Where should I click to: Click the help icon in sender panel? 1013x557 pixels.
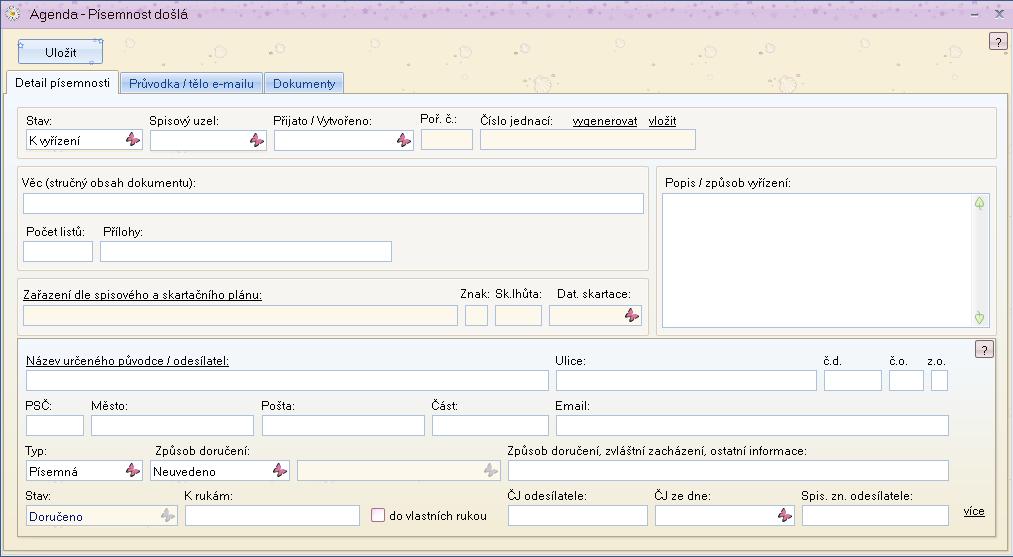tap(984, 349)
